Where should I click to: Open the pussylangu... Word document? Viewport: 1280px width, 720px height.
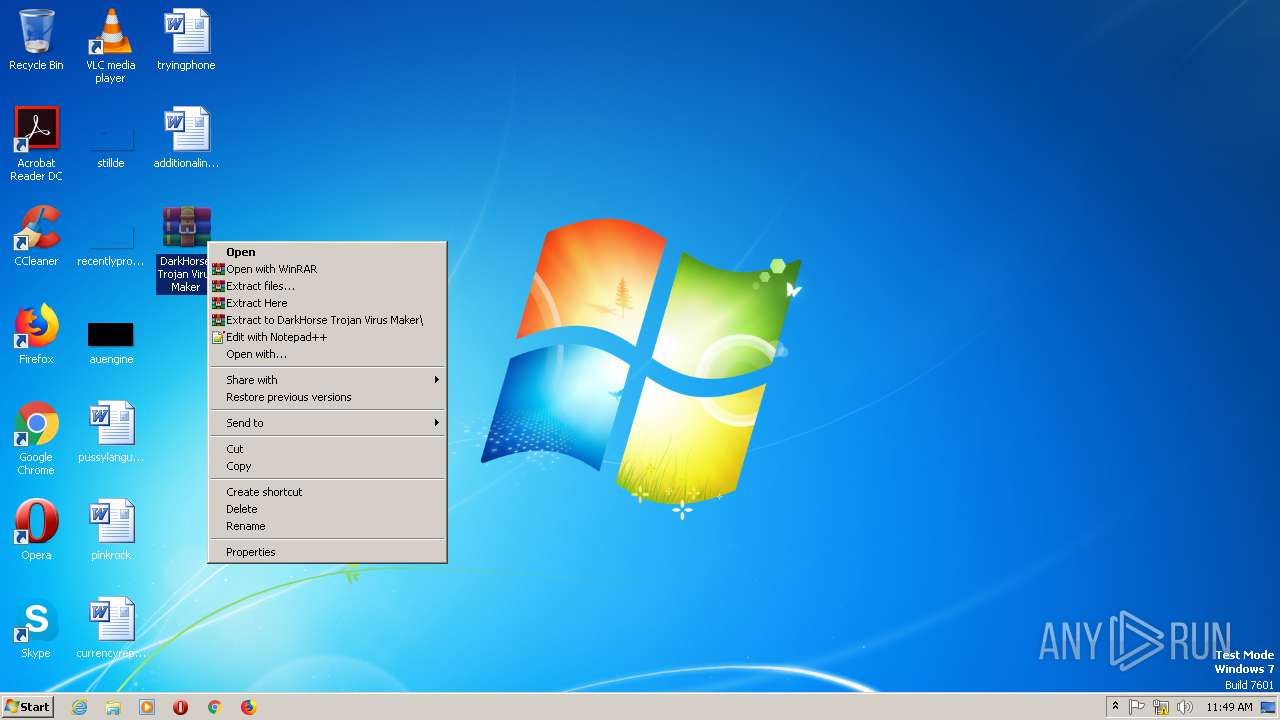(x=111, y=432)
